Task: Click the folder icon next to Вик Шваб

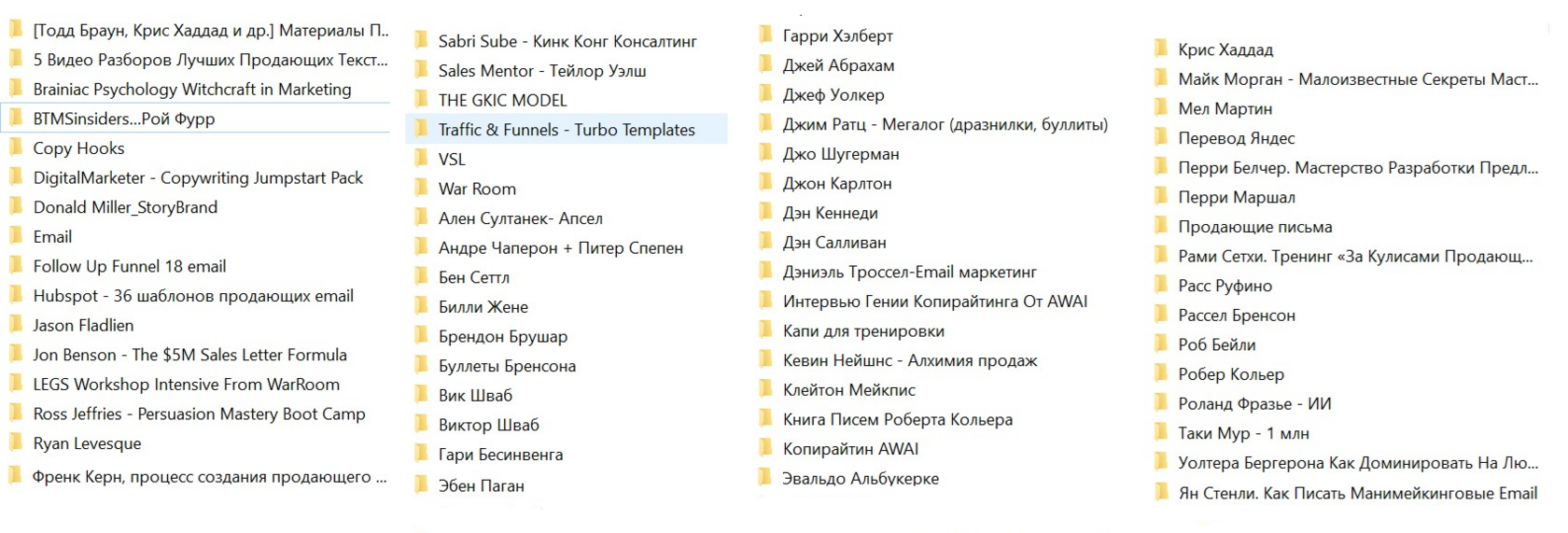Action: 422,395
